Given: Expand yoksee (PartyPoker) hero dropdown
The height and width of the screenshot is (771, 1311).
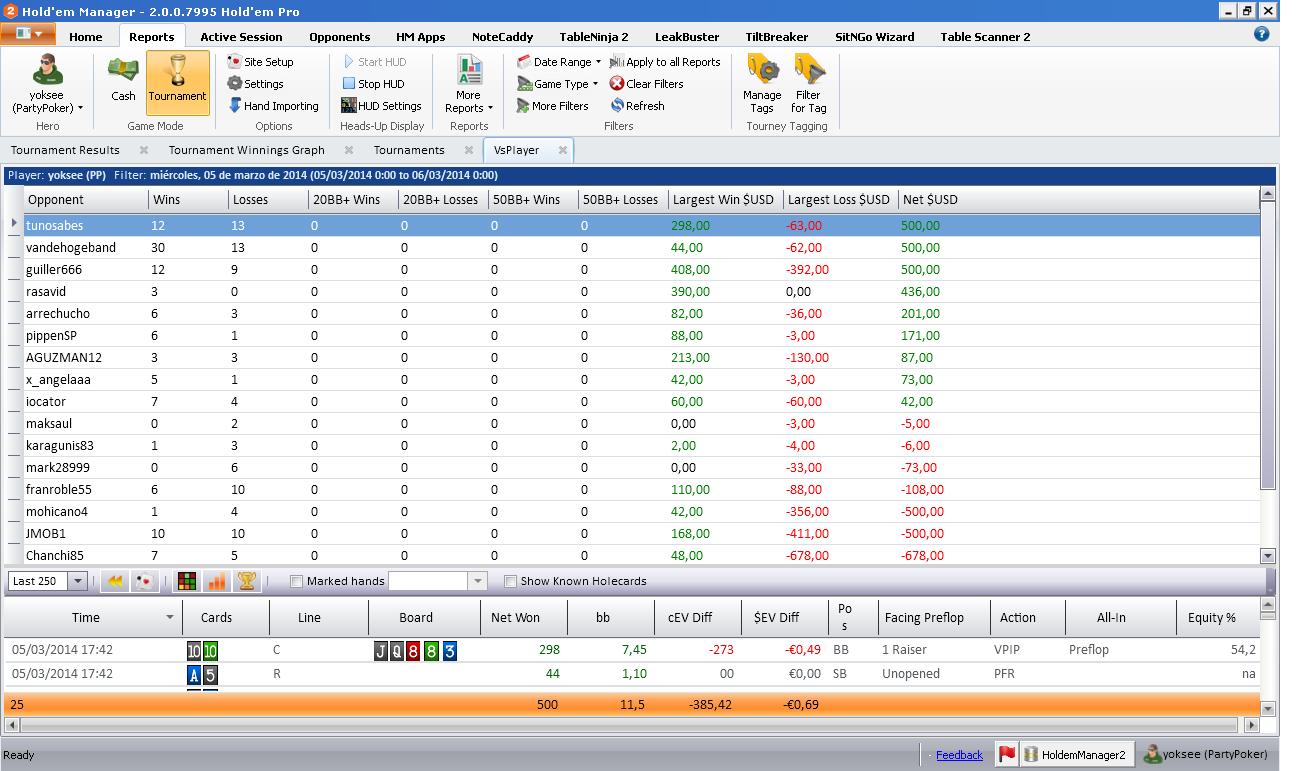Looking at the screenshot, I should tap(80, 108).
